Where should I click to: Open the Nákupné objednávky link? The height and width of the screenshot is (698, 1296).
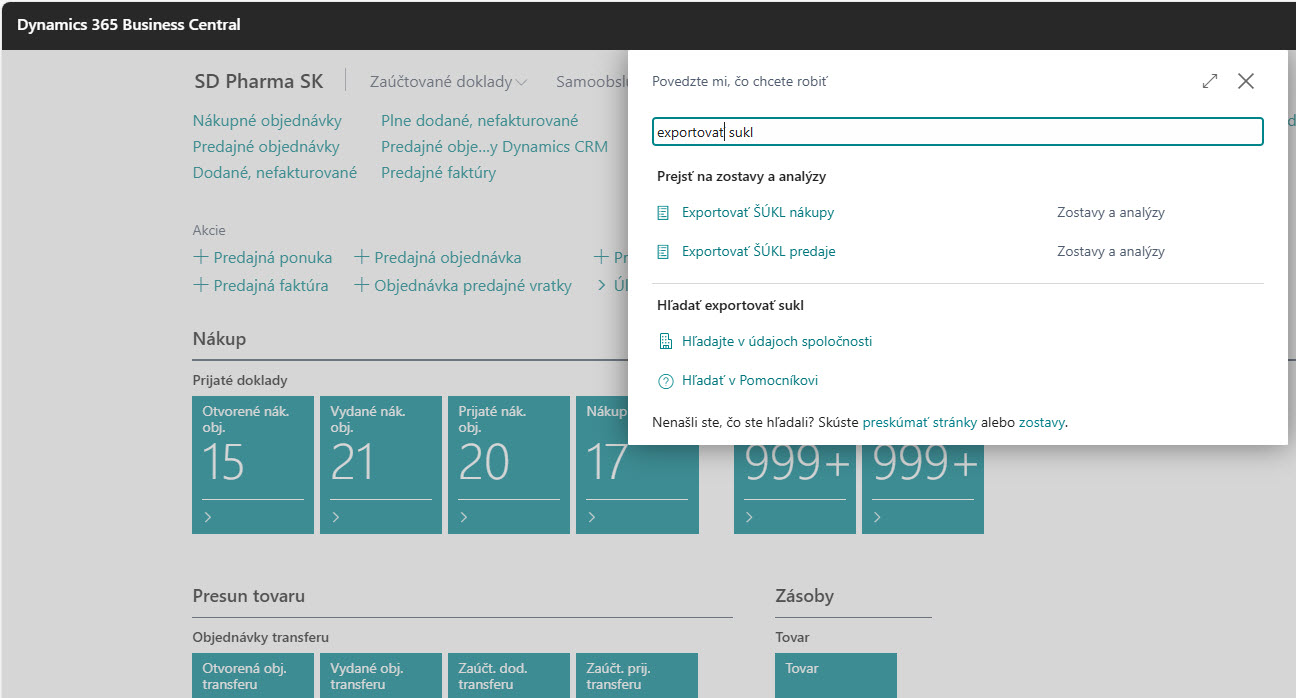click(x=267, y=121)
